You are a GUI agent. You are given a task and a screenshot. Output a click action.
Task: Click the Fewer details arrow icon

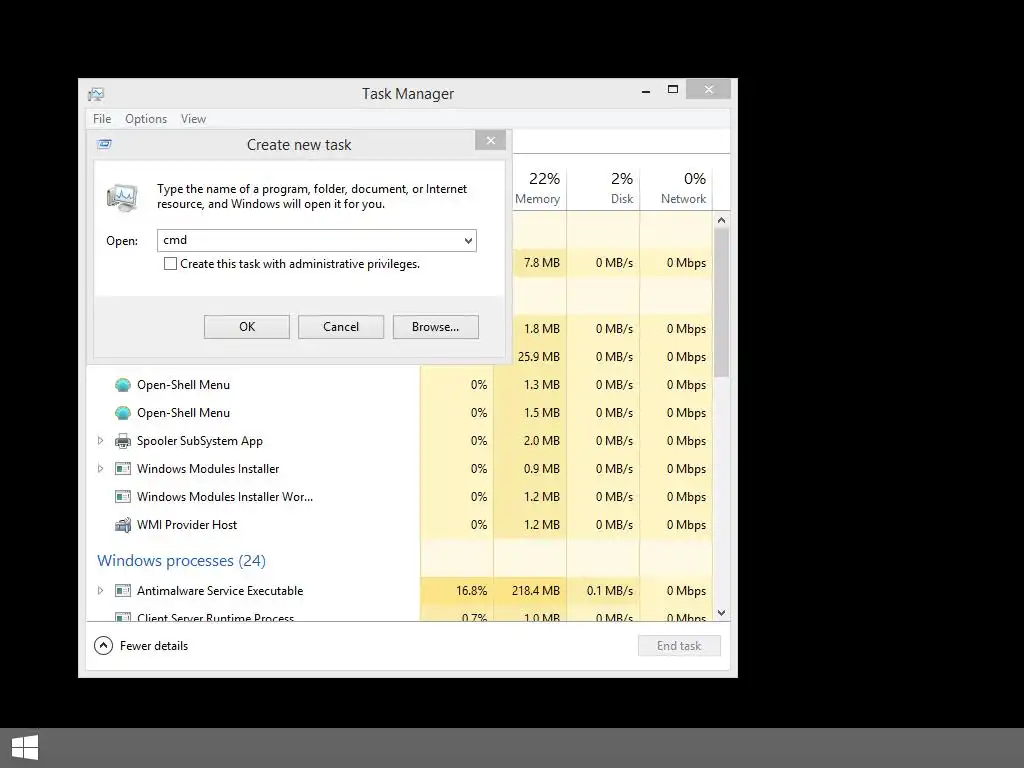pyautogui.click(x=103, y=646)
